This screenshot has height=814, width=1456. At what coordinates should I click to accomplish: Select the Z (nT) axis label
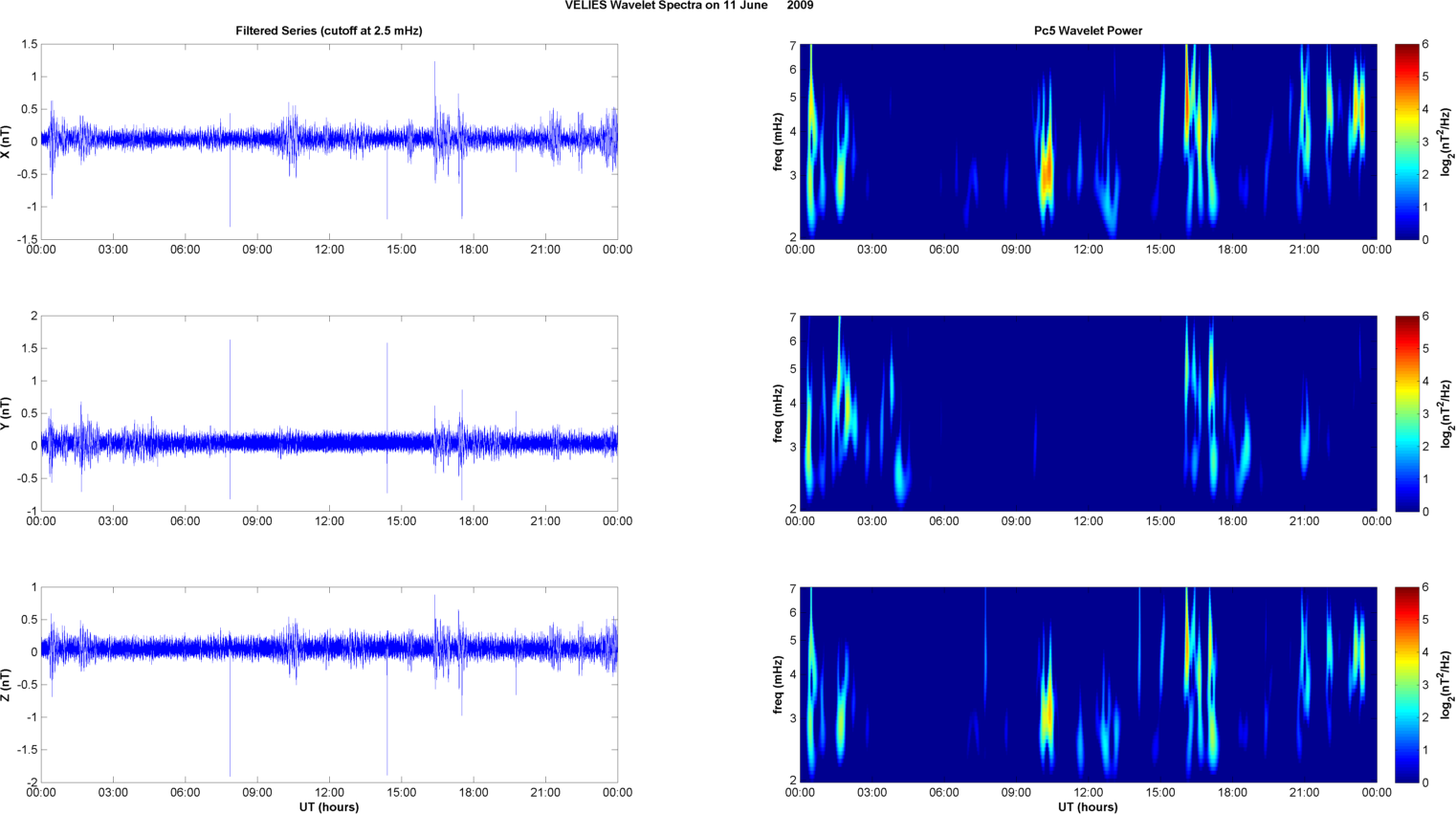click(x=7, y=685)
